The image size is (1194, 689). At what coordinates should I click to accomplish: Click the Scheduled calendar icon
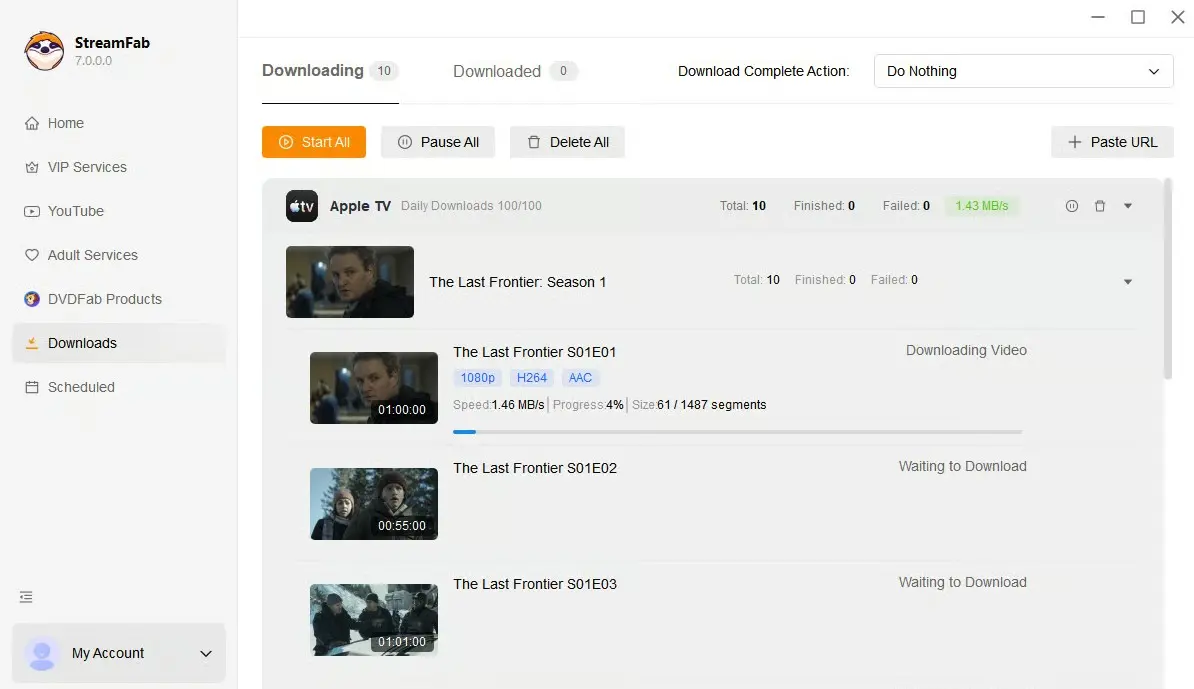pyautogui.click(x=32, y=388)
